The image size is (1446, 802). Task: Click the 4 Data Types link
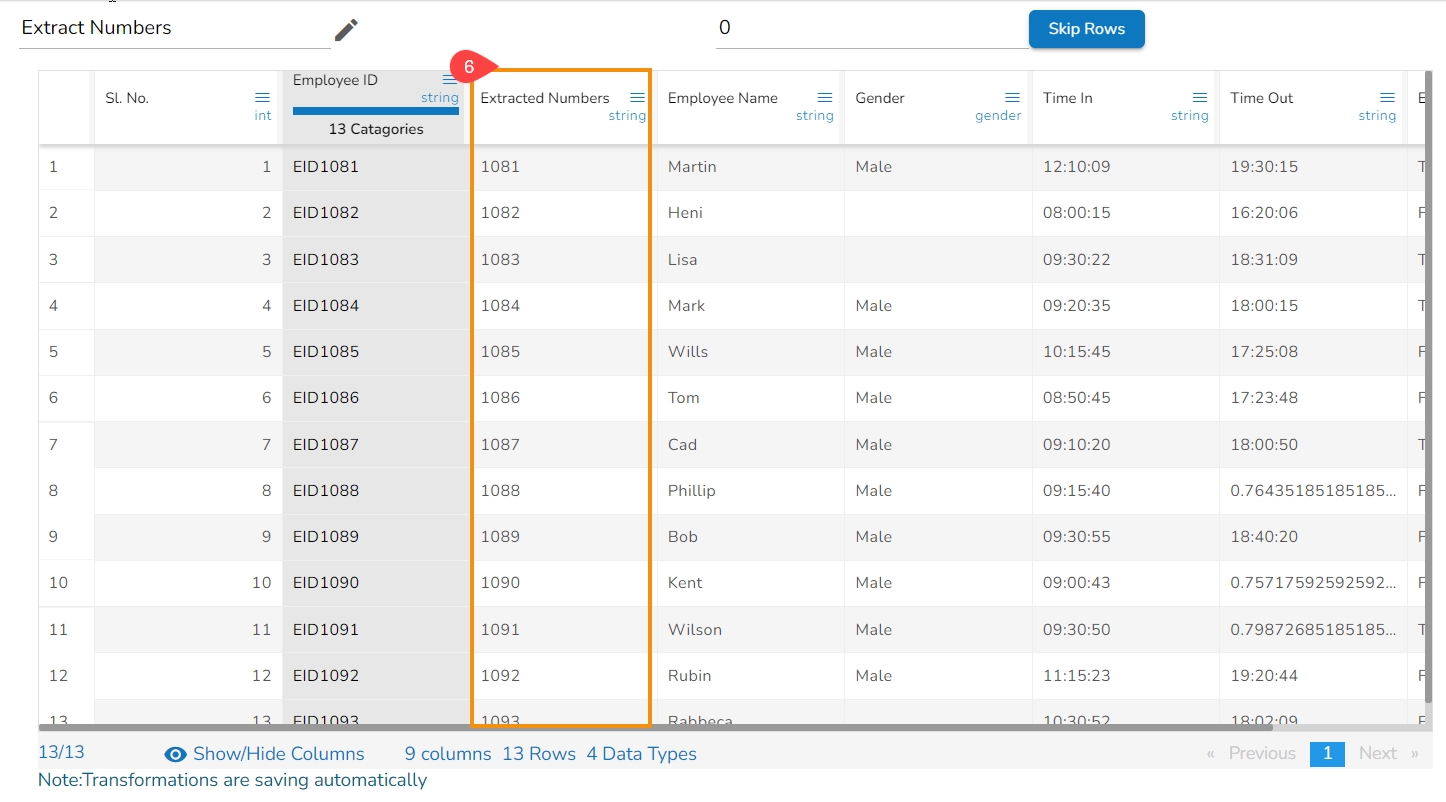tap(641, 754)
